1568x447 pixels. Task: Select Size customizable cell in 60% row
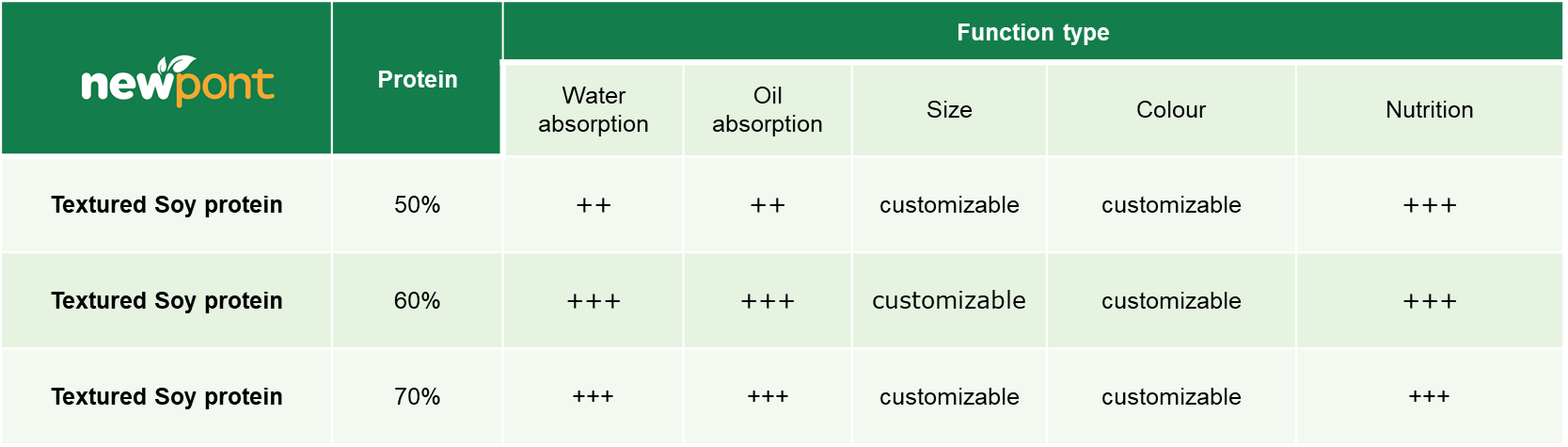949,301
